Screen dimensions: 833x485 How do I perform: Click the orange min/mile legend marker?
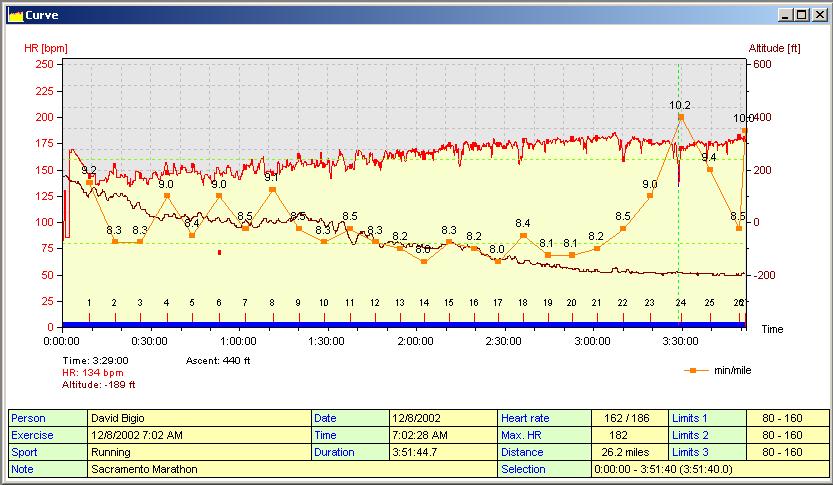(690, 370)
